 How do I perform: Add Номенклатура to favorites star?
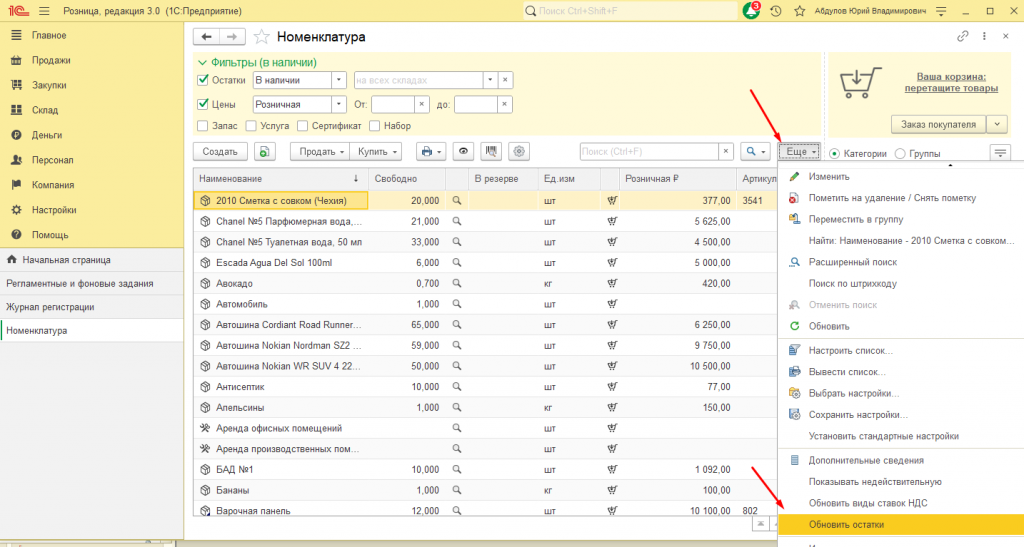[x=261, y=37]
